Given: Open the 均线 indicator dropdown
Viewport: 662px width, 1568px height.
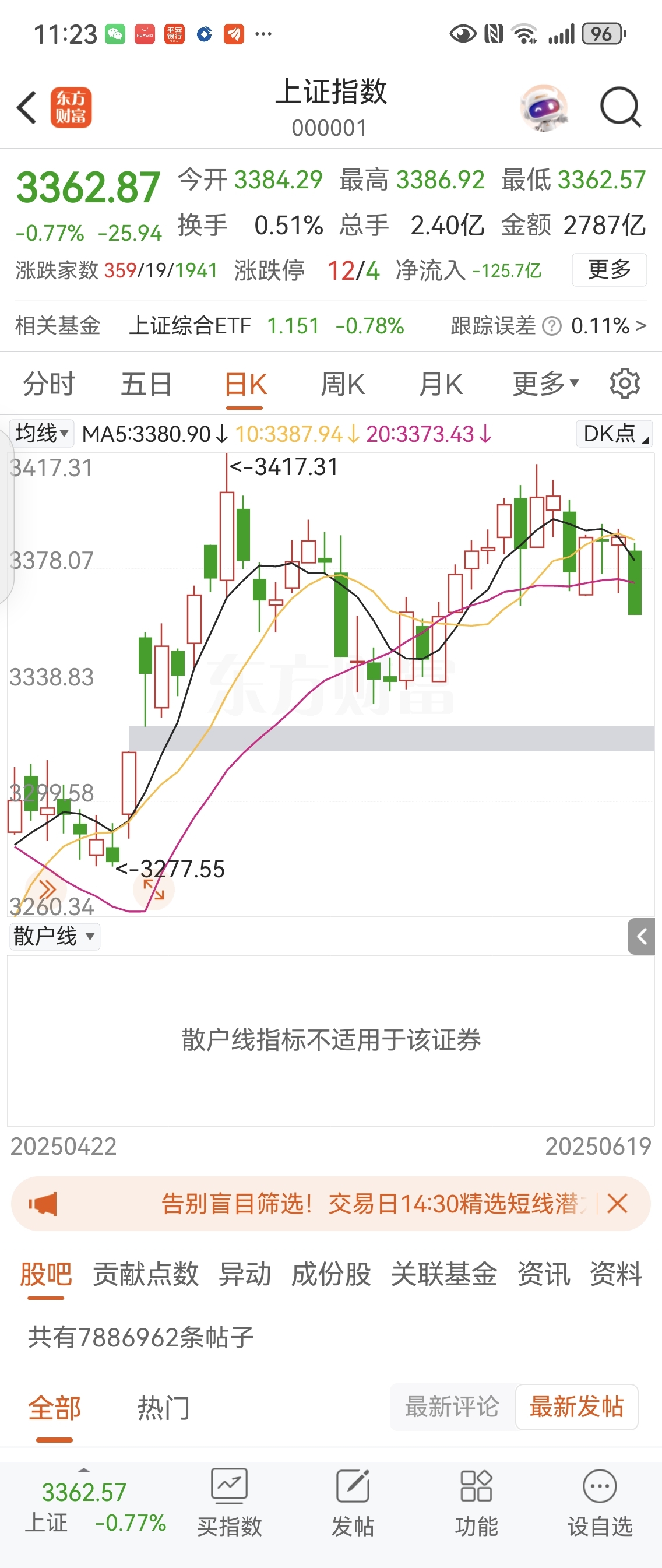Looking at the screenshot, I should tap(41, 434).
